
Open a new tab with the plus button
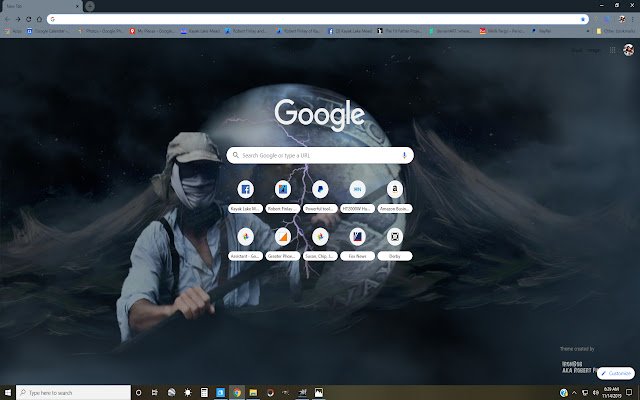coord(90,6)
